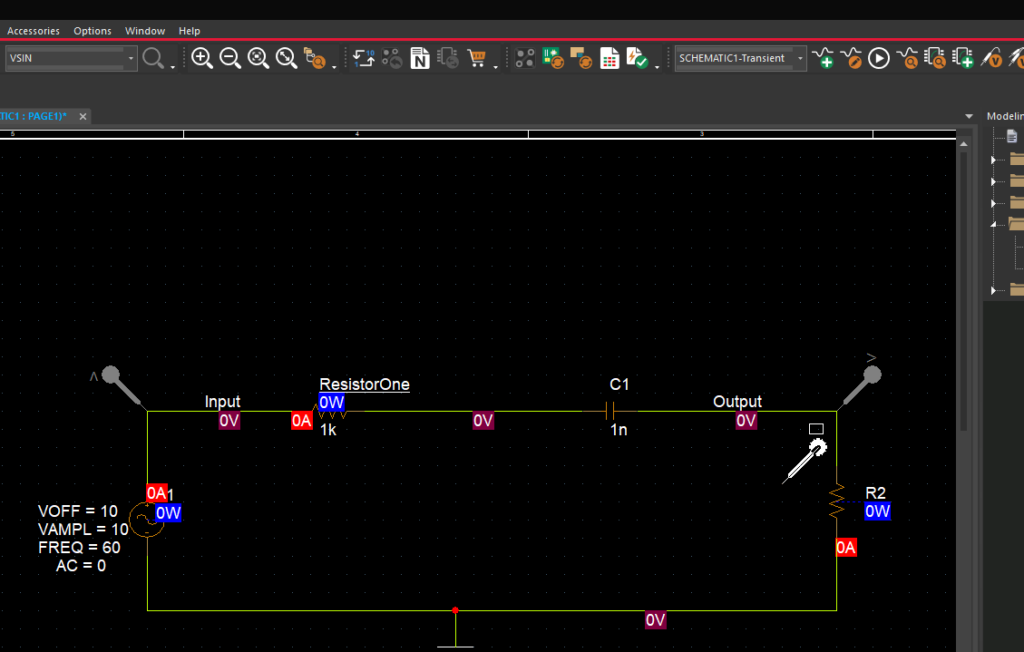Click the Zoom to Fit All icon
Image resolution: width=1024 pixels, height=652 pixels.
click(x=286, y=58)
